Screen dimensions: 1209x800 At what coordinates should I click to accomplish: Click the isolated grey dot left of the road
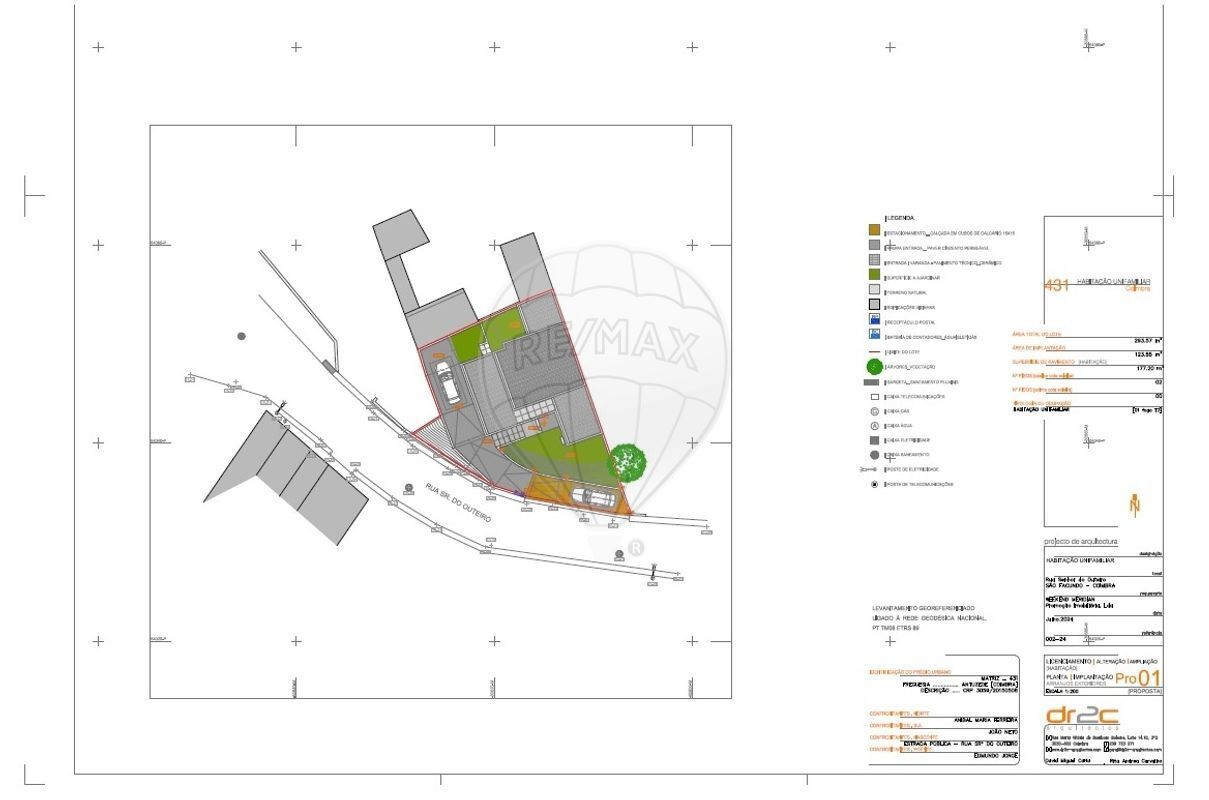coord(241,337)
